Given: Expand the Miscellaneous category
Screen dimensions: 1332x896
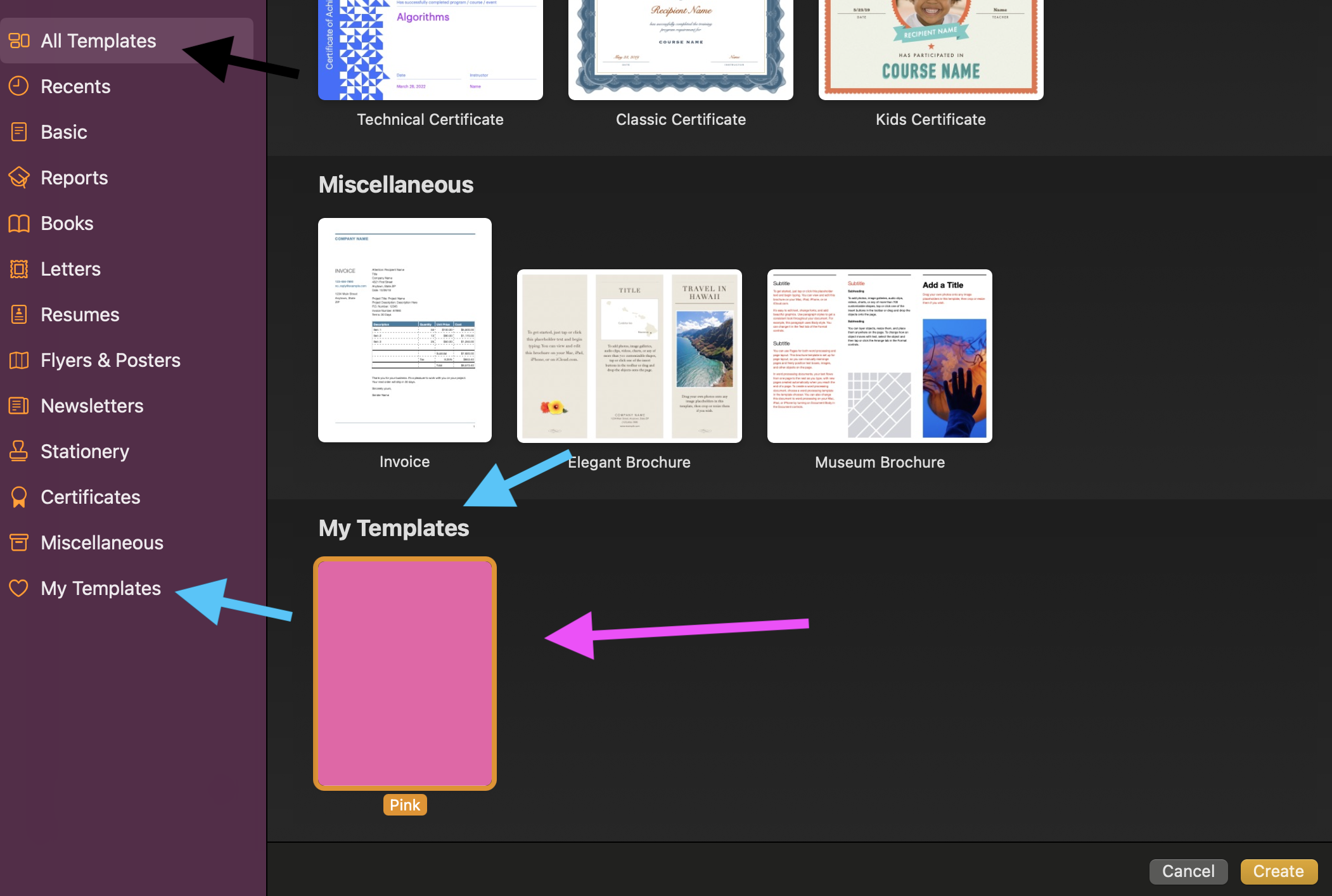Looking at the screenshot, I should (101, 542).
